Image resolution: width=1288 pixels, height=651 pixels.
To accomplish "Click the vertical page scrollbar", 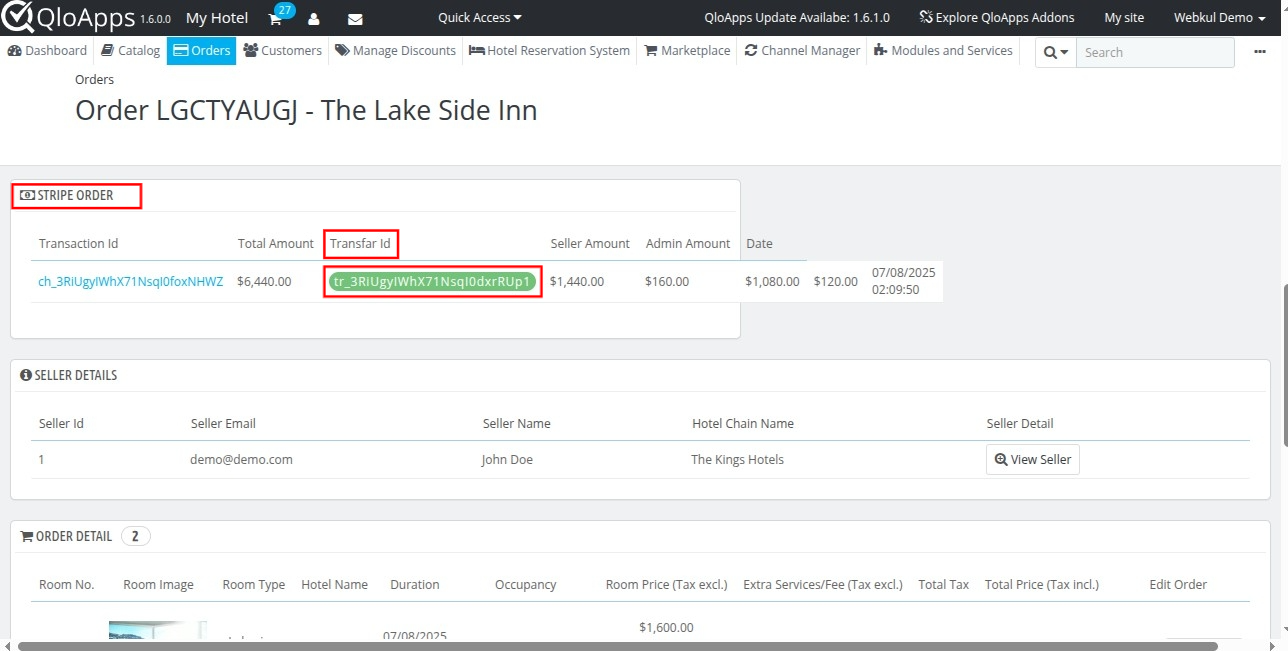I will coord(1284,367).
